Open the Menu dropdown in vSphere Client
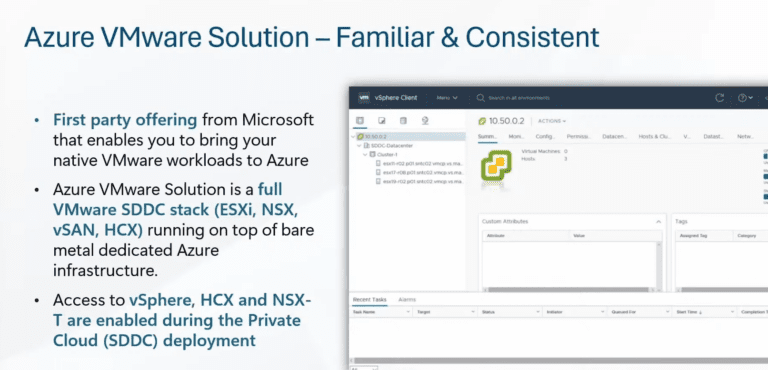768x370 pixels. 447,98
